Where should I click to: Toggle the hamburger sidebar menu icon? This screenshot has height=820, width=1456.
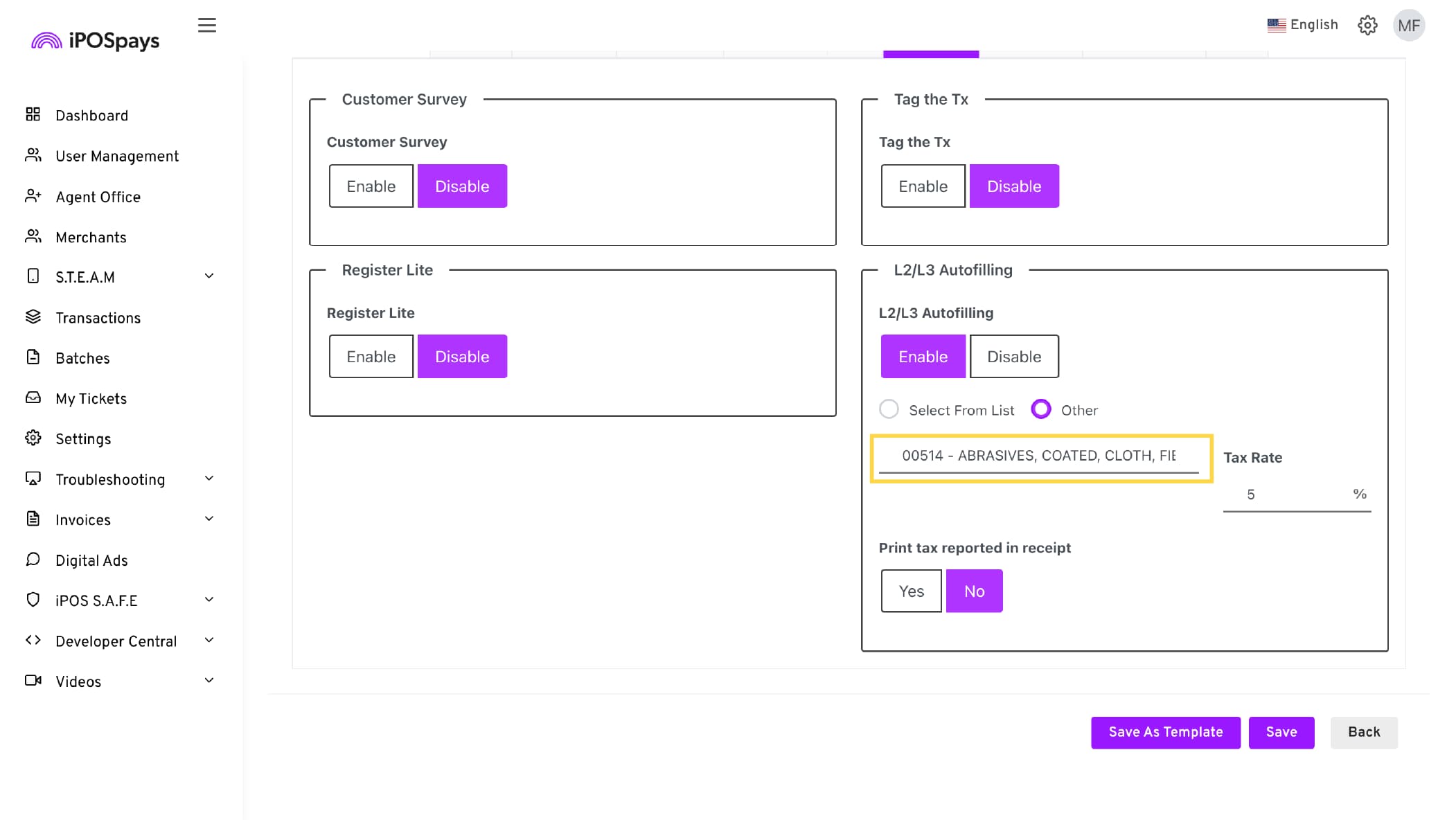[206, 26]
